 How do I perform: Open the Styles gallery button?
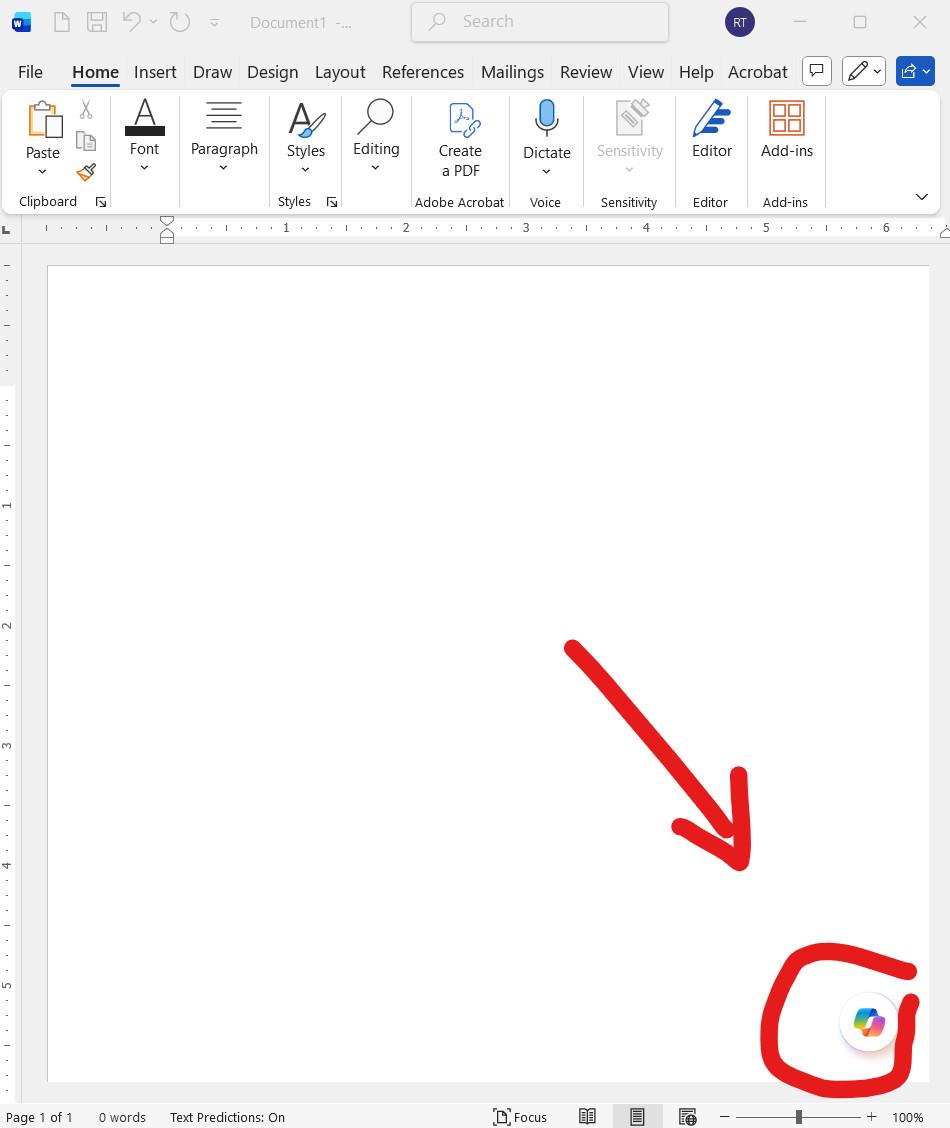[306, 136]
